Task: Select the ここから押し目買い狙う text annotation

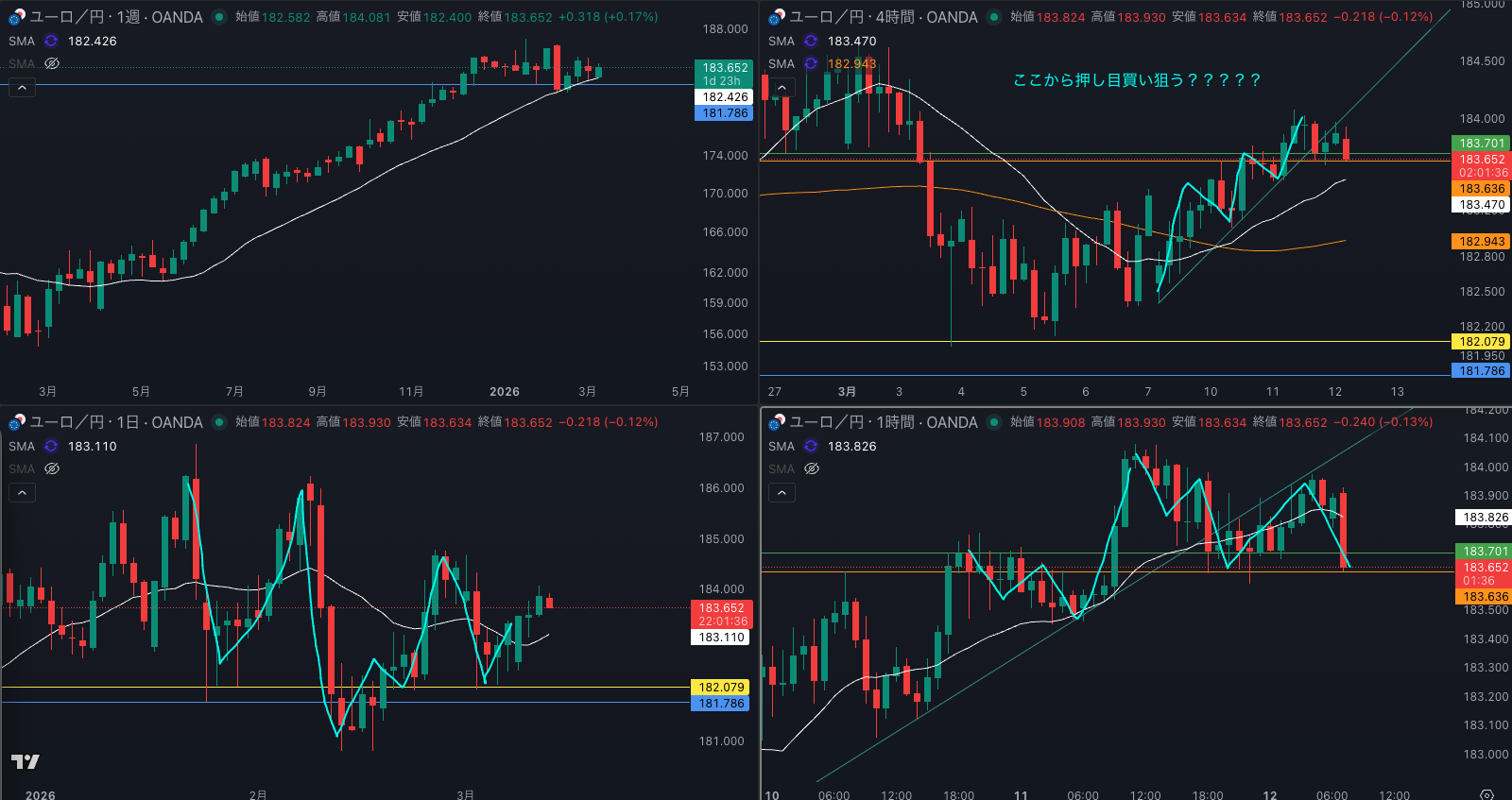Action: pos(1136,80)
